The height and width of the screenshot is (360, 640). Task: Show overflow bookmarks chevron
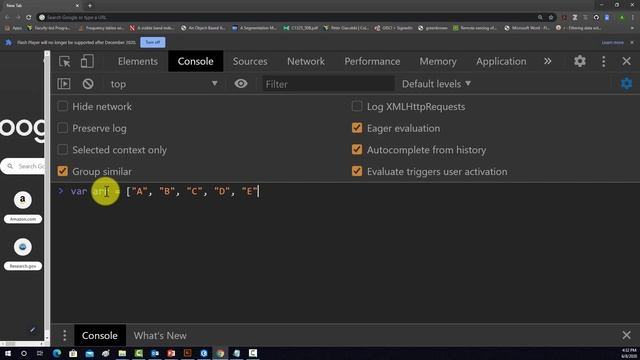(632, 28)
